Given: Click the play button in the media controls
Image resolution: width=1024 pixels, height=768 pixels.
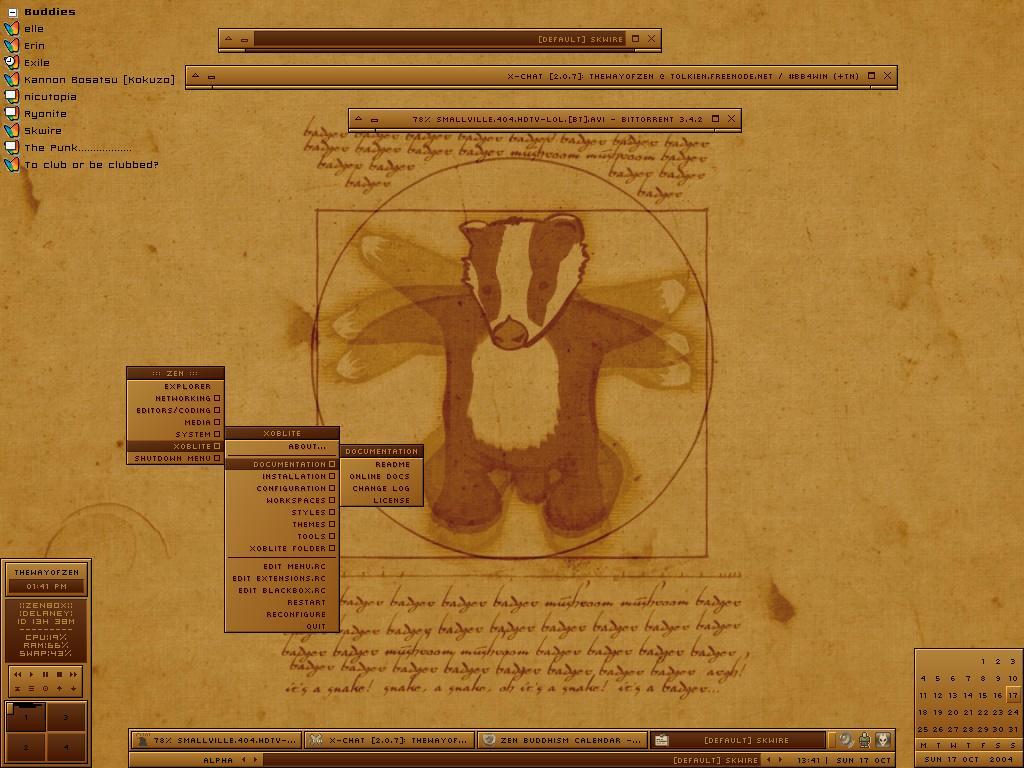Looking at the screenshot, I should point(31,674).
